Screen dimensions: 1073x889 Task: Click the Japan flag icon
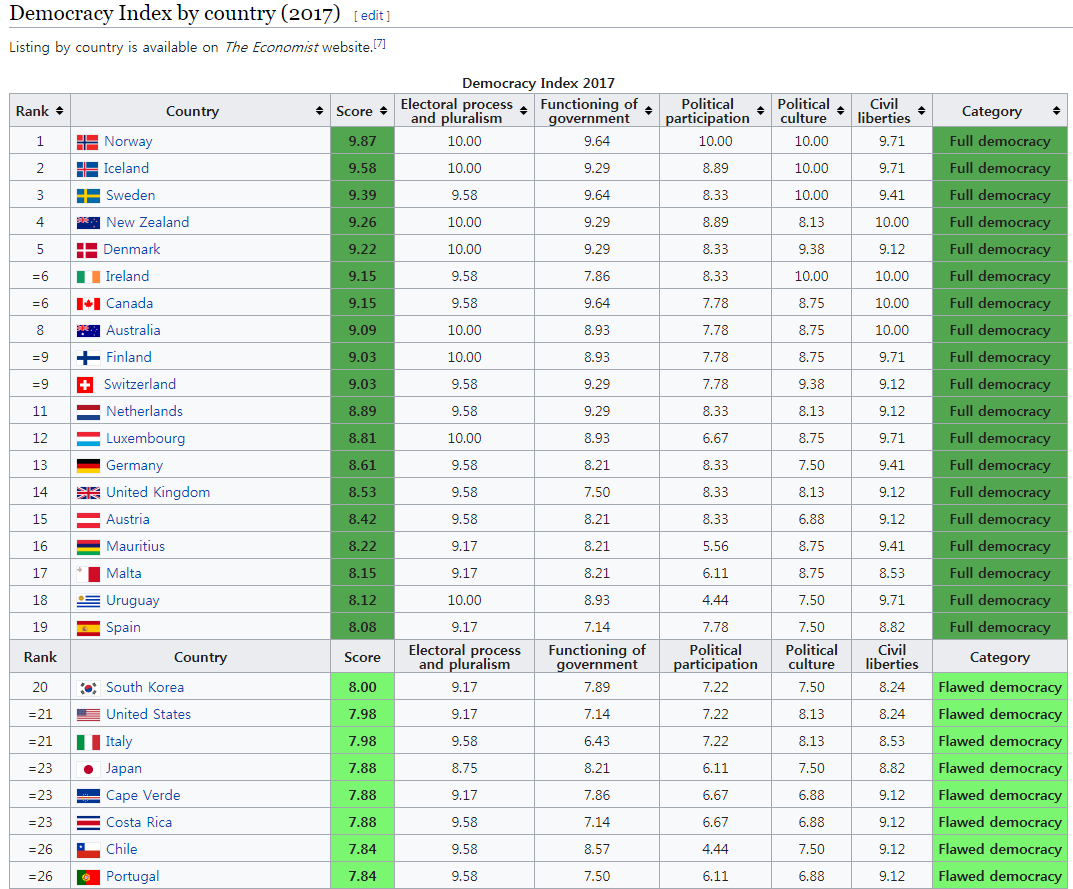point(88,769)
